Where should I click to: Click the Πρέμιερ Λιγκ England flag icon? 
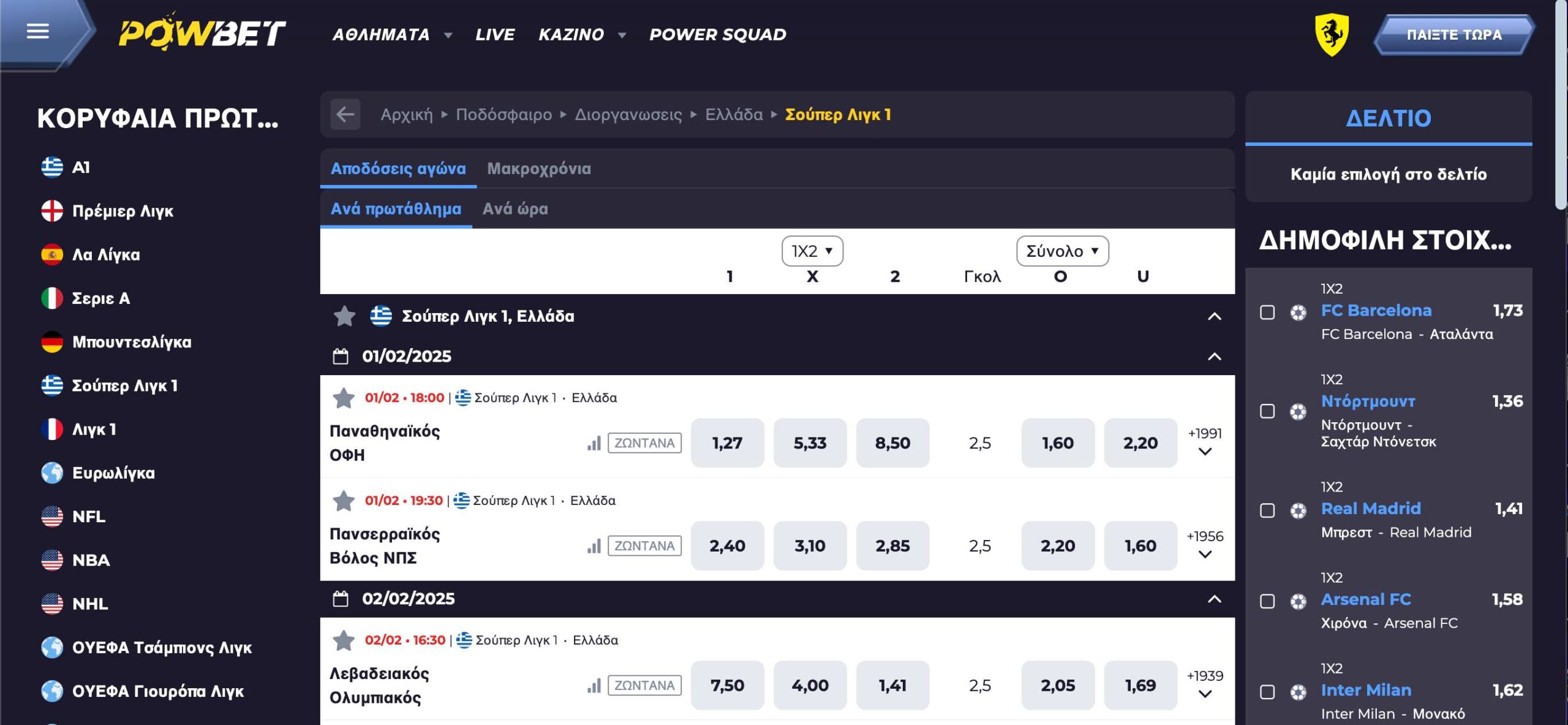click(x=52, y=211)
